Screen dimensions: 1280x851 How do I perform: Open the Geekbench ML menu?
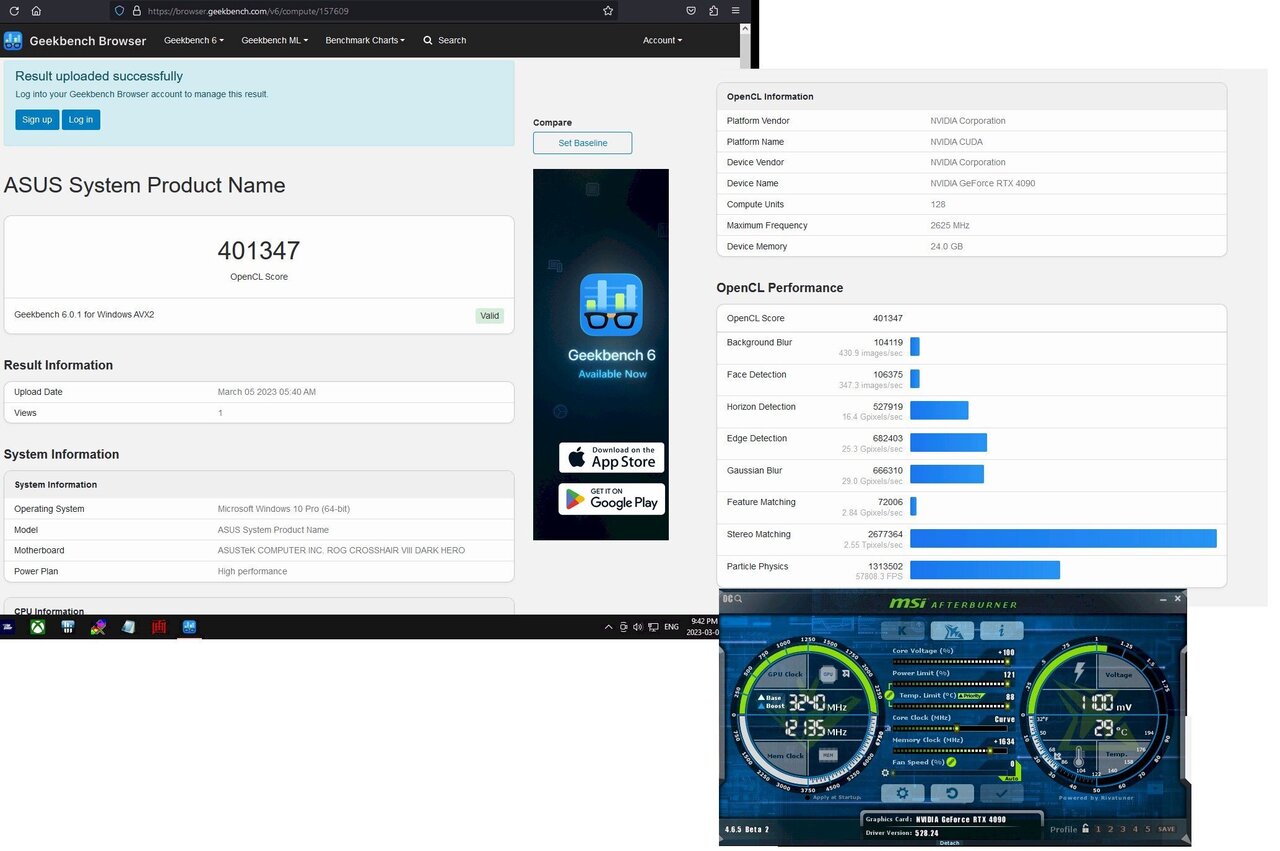[x=274, y=40]
